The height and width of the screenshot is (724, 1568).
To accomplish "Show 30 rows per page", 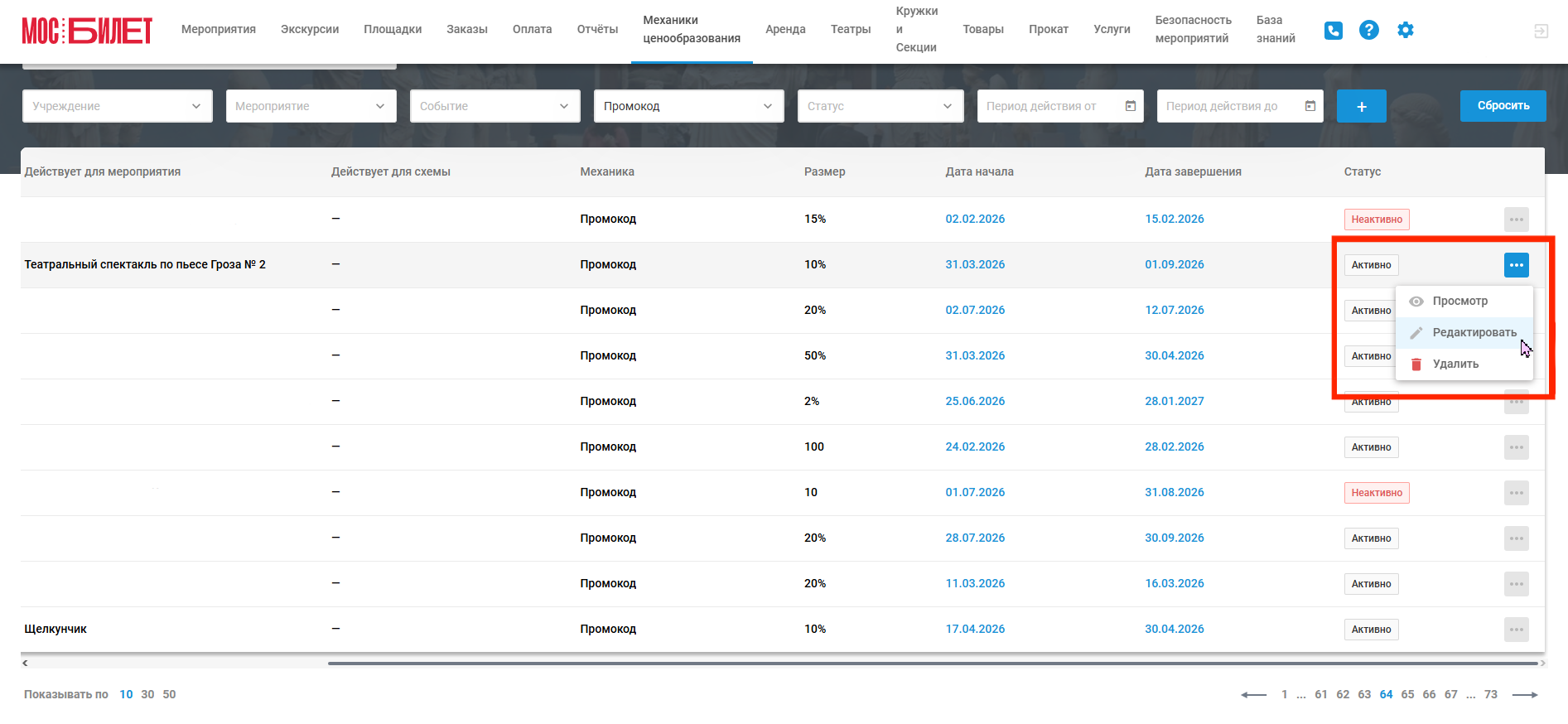I will pos(147,695).
